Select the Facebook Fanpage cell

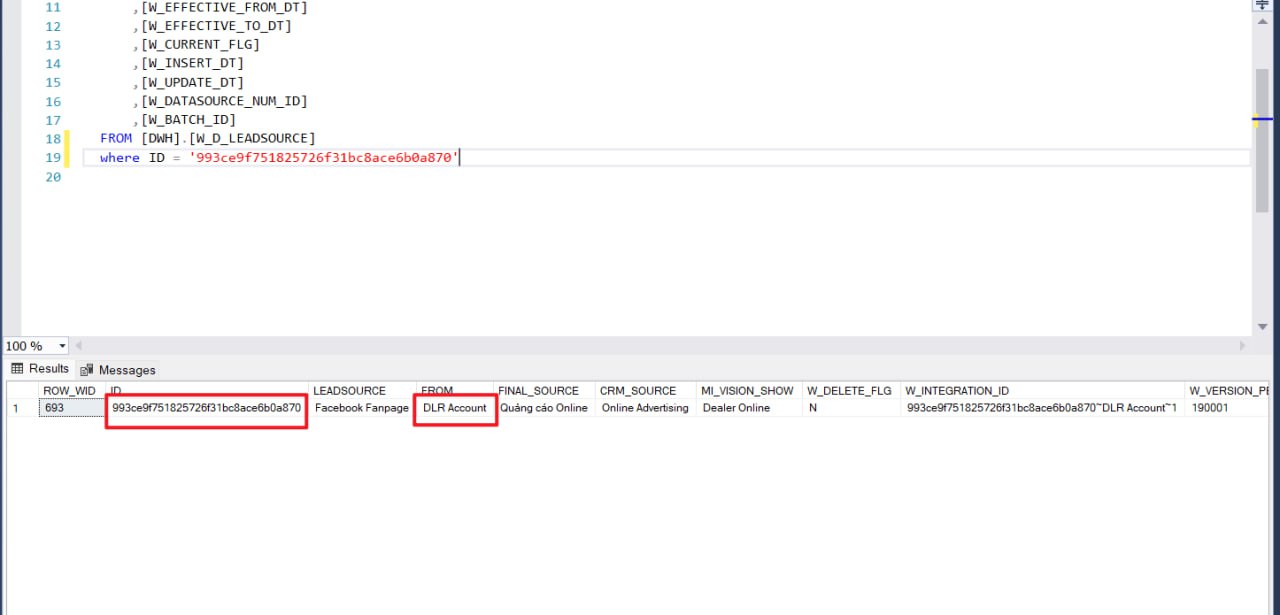tap(361, 408)
